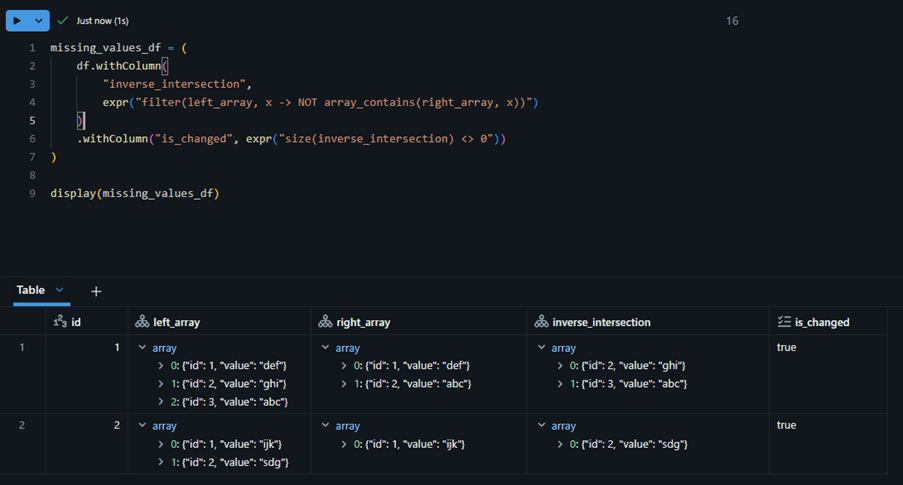Viewport: 903px width, 485px height.
Task: Click the "Just now (1s)" run status
Action: click(102, 20)
